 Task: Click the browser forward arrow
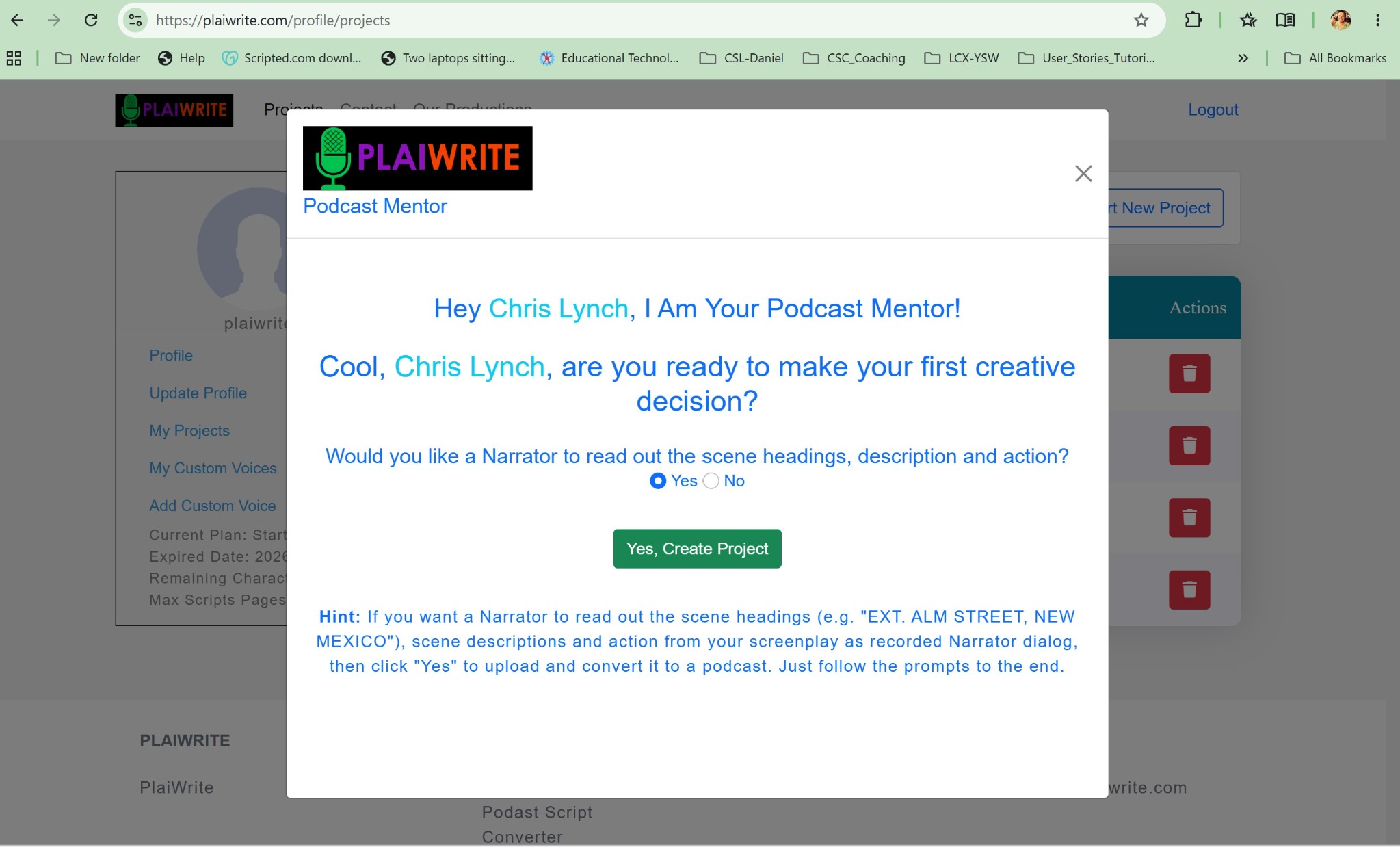pos(54,20)
